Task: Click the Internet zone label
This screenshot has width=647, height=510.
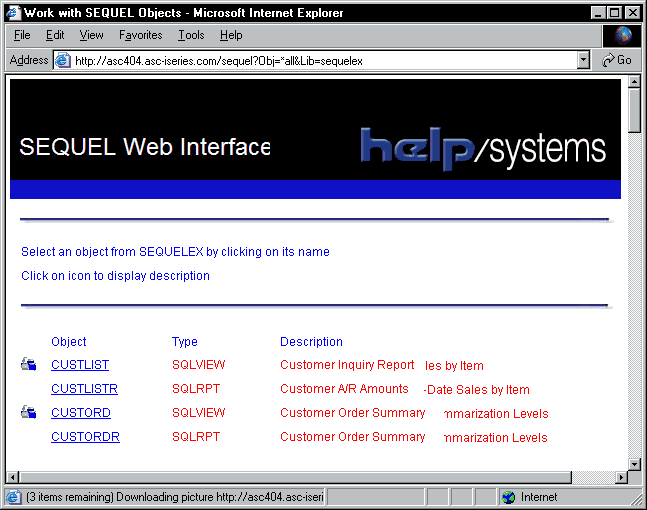Action: point(538,497)
